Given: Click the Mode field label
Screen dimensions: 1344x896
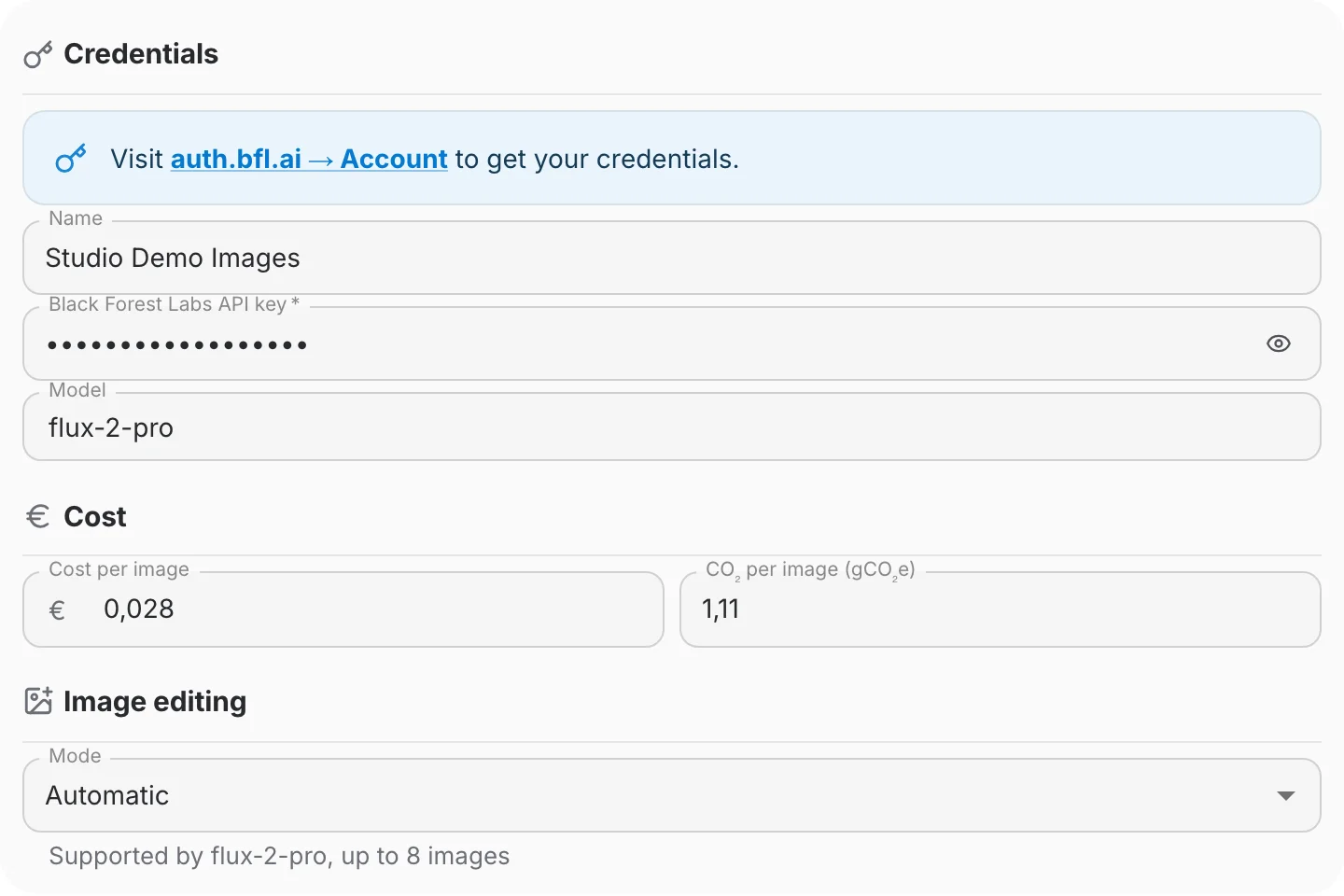Looking at the screenshot, I should coord(75,756).
